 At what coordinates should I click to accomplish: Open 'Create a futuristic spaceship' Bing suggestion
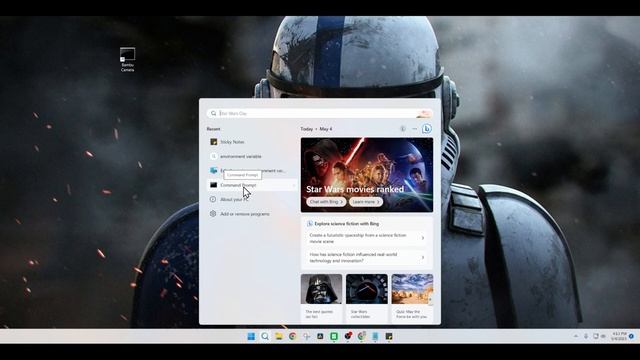click(x=367, y=238)
